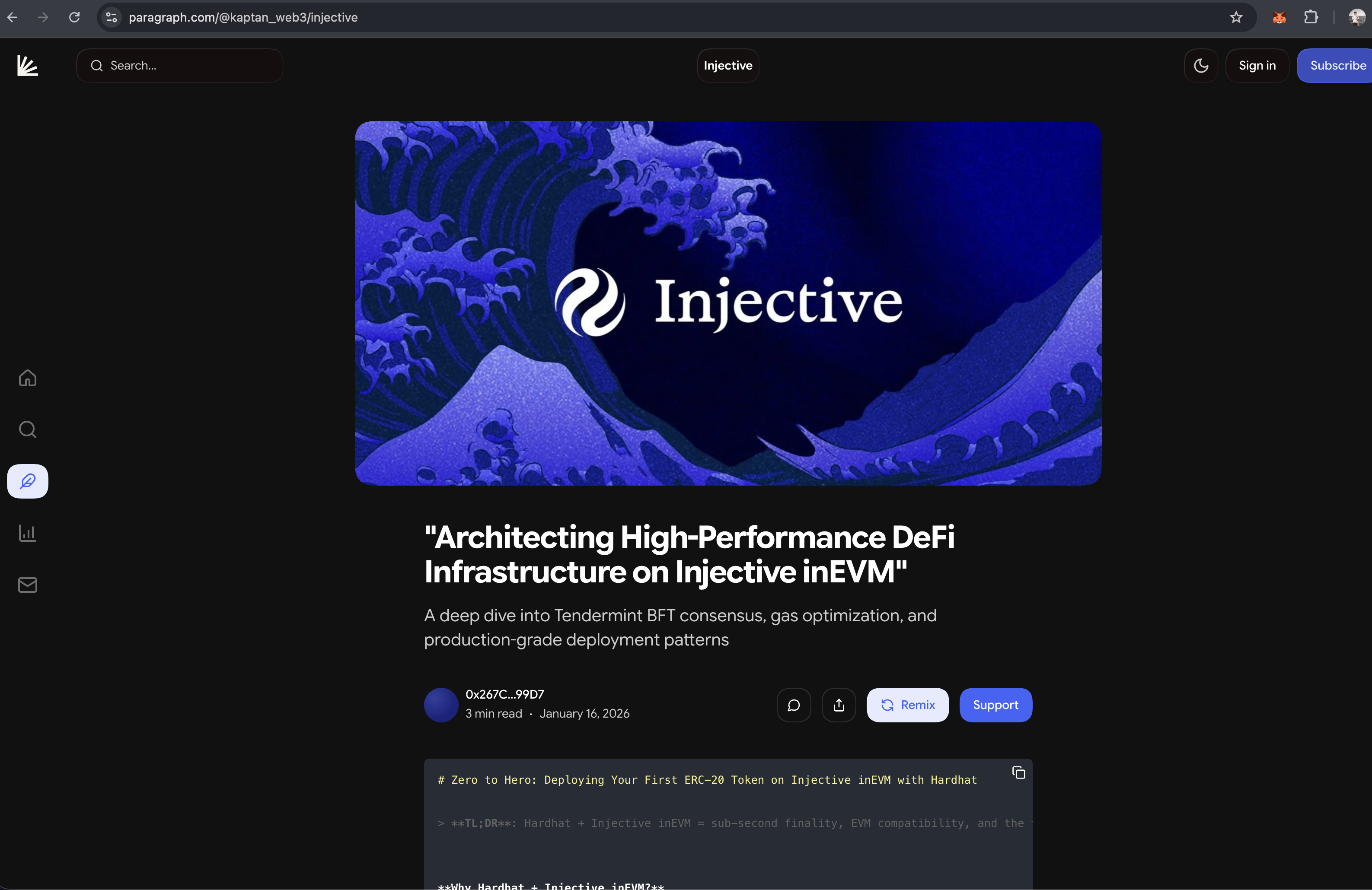
Task: Open the analytics bar chart icon
Action: (27, 533)
